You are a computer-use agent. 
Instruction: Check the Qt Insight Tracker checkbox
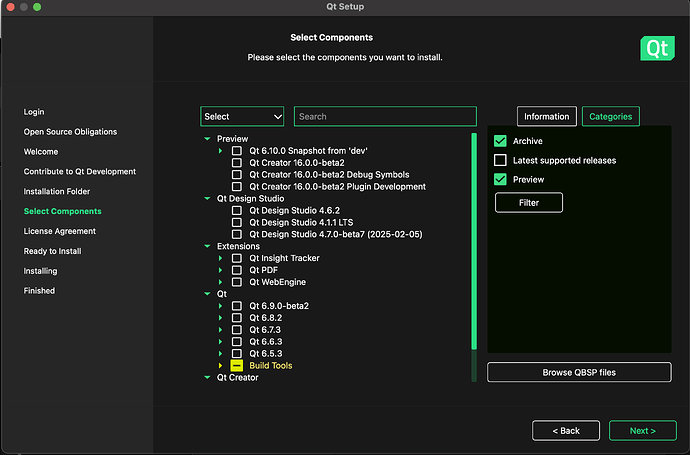(x=237, y=258)
